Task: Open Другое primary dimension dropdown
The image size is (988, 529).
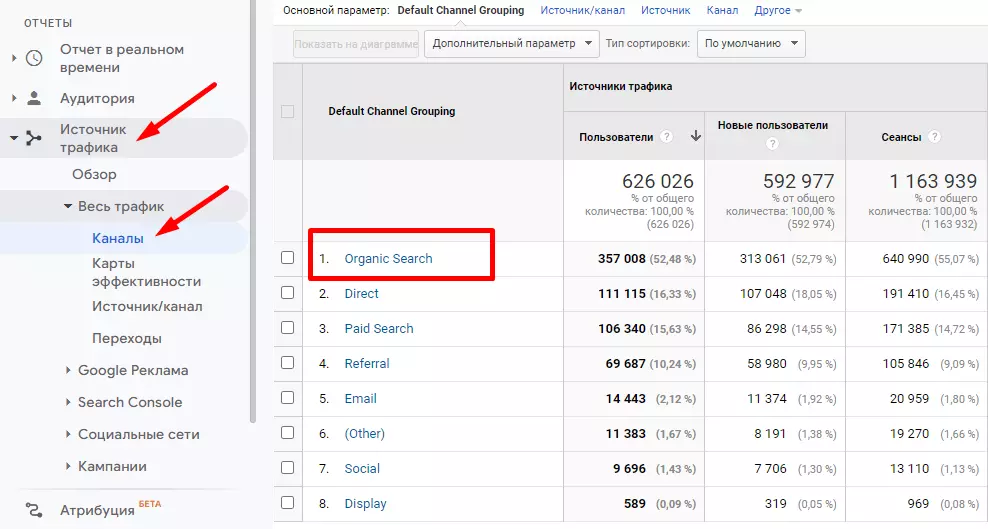Action: click(779, 10)
